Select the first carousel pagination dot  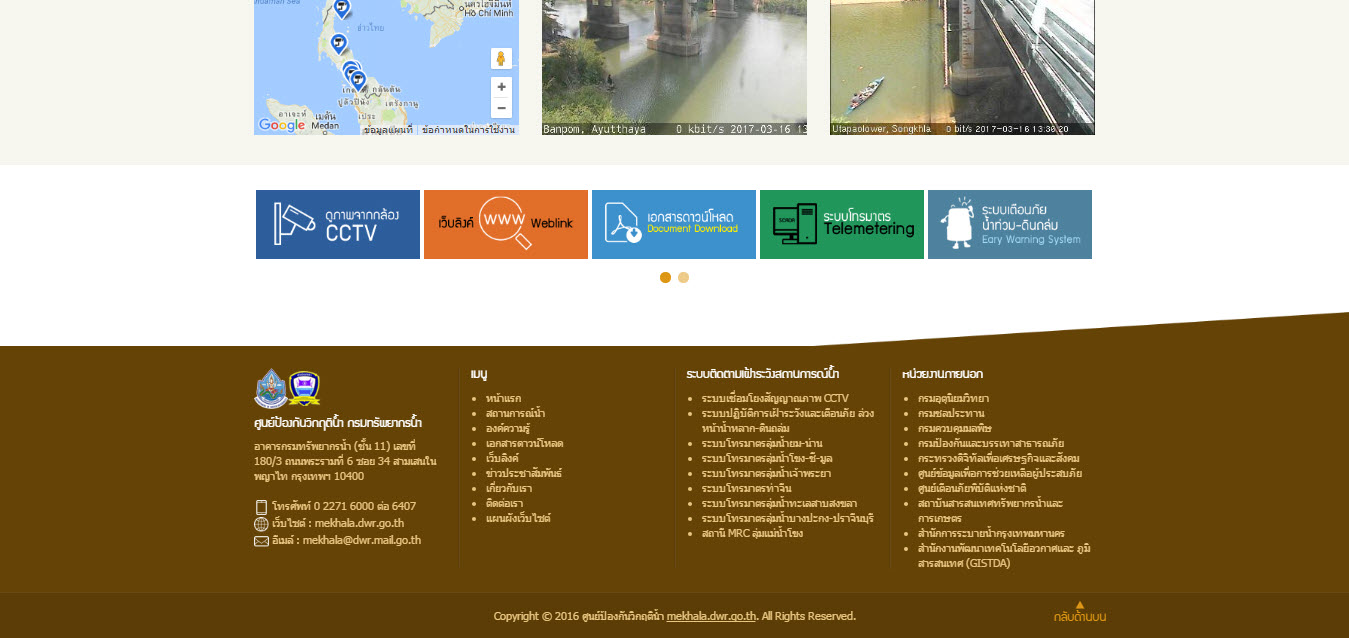[666, 278]
